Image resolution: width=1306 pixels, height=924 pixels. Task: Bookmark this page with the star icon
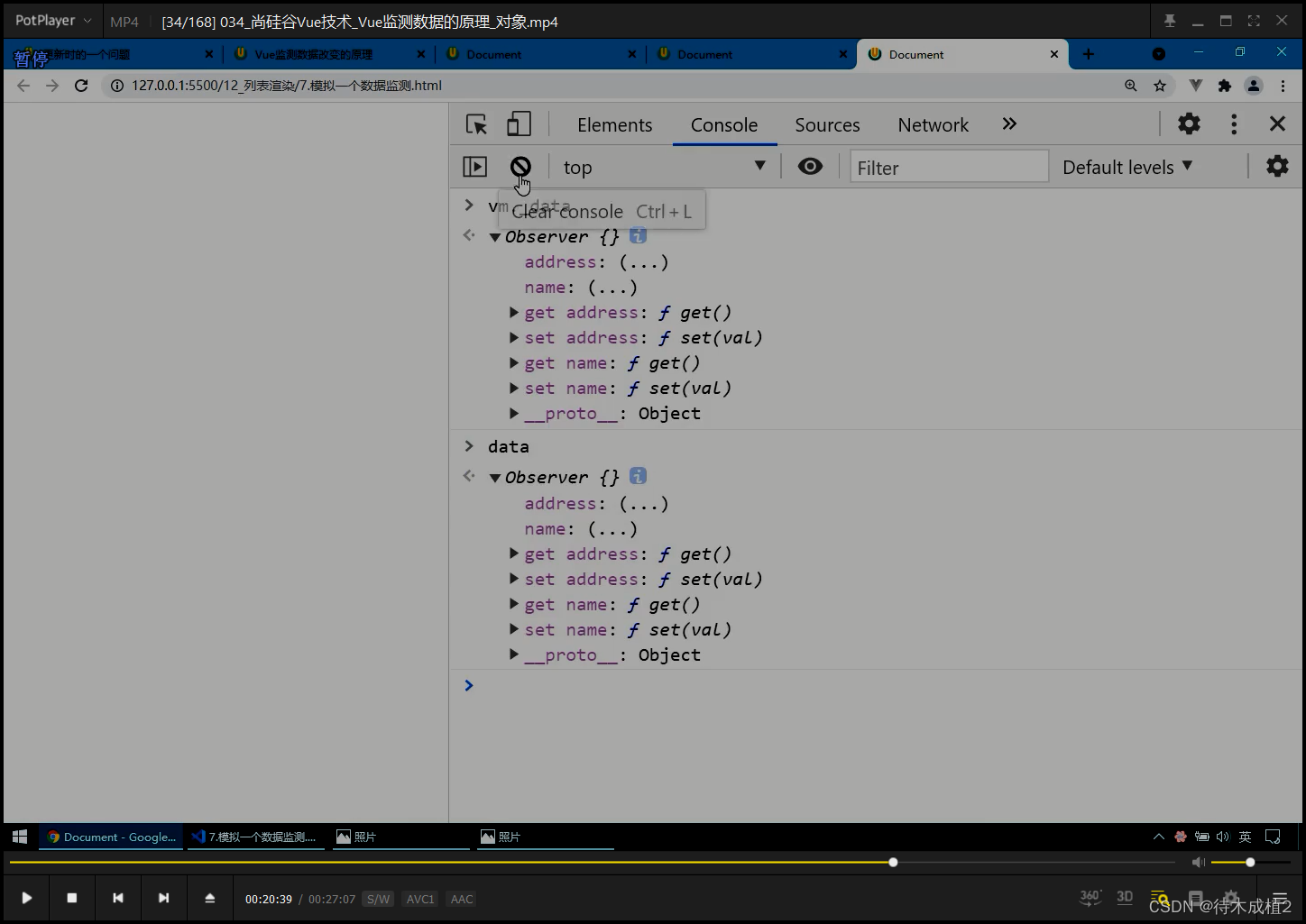tap(1160, 86)
